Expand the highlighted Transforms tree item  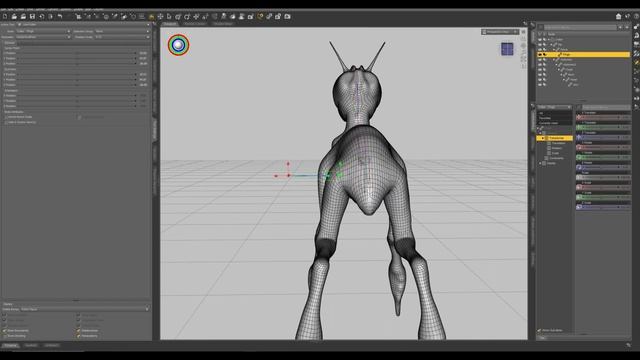542,138
